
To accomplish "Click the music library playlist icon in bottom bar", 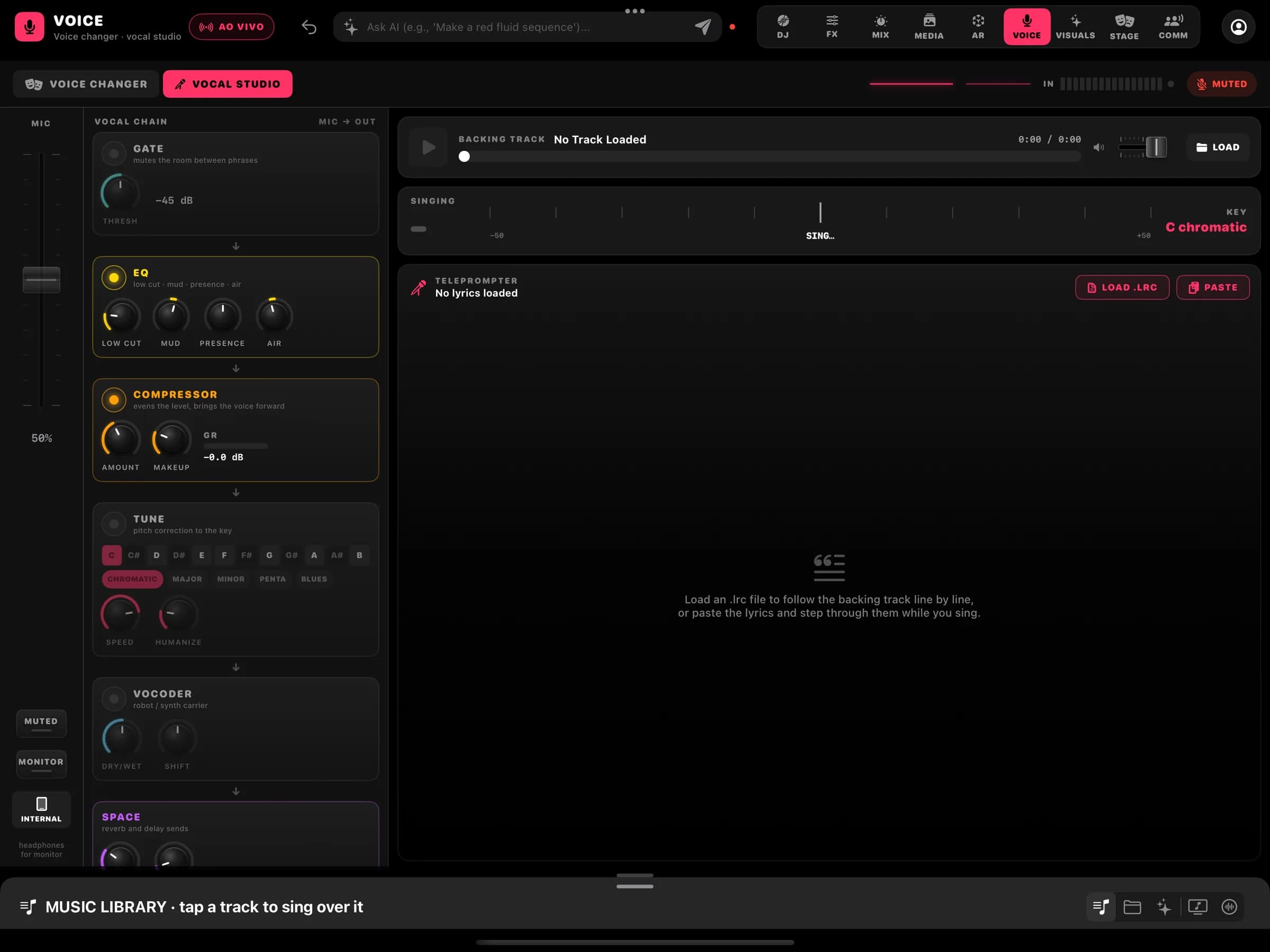I will pos(1101,907).
